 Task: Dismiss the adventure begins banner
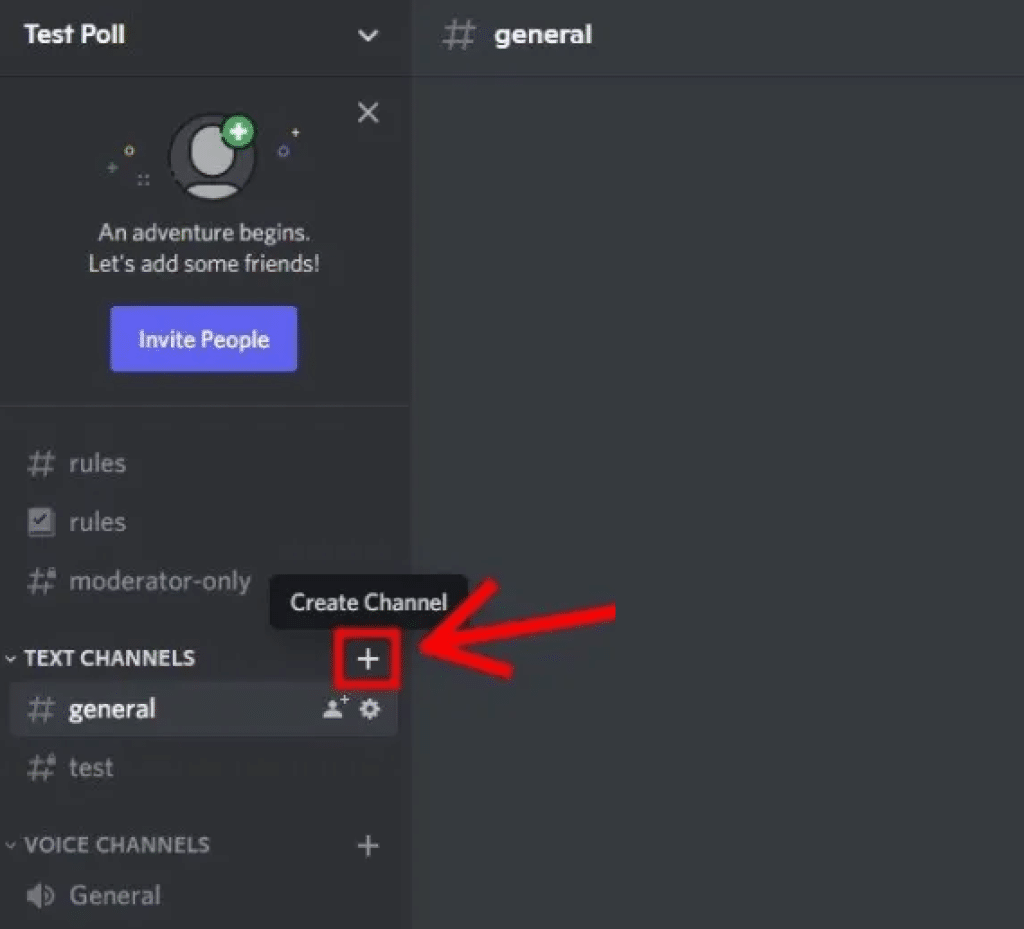[367, 112]
